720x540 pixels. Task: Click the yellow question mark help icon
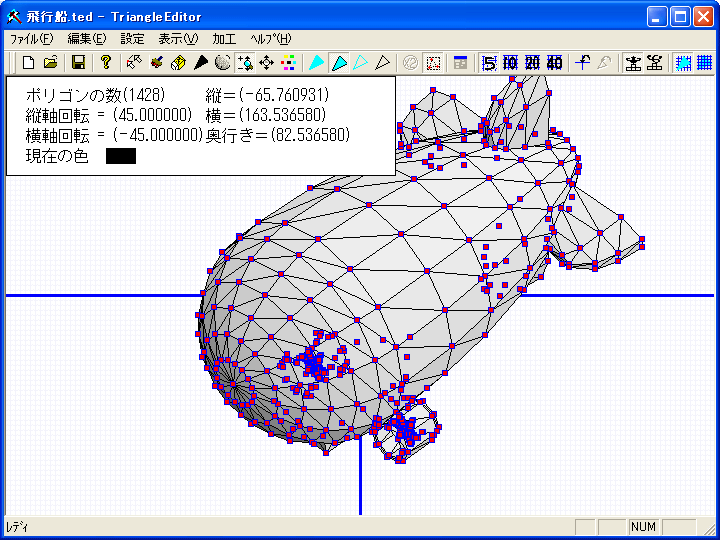tap(105, 63)
